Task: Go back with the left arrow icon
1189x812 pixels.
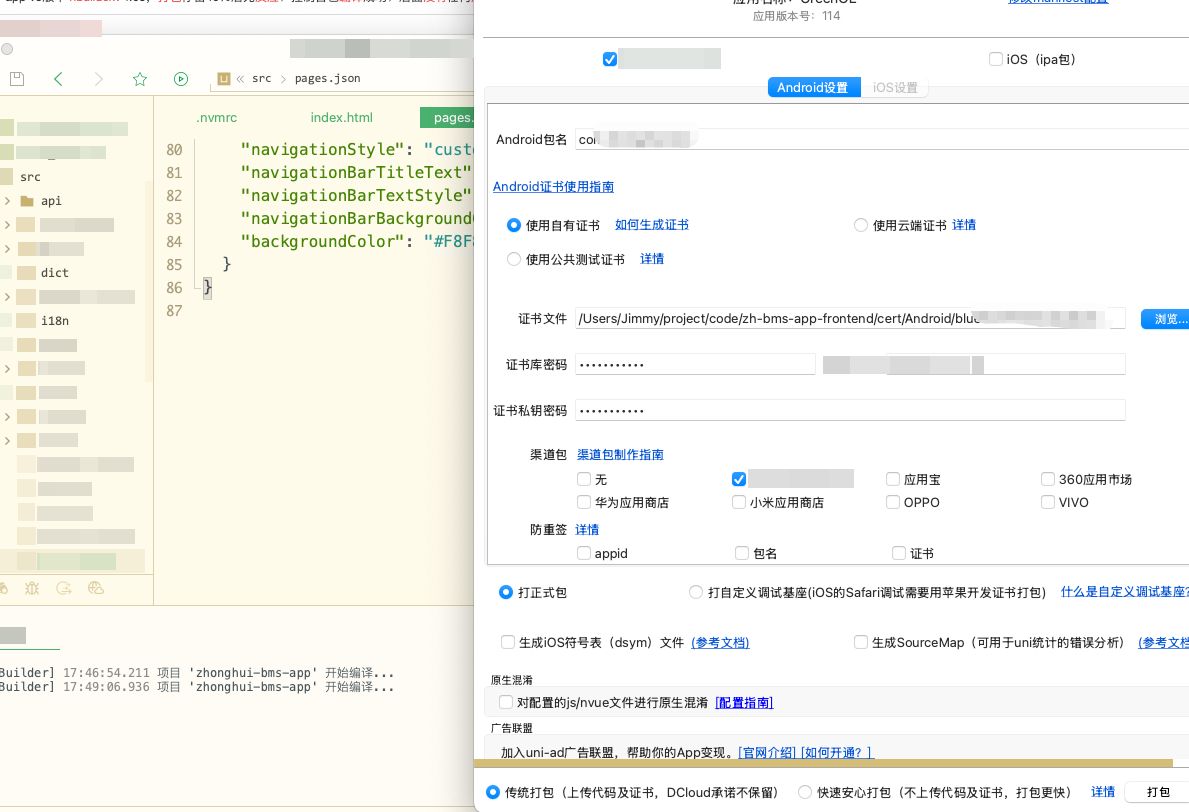Action: click(58, 78)
